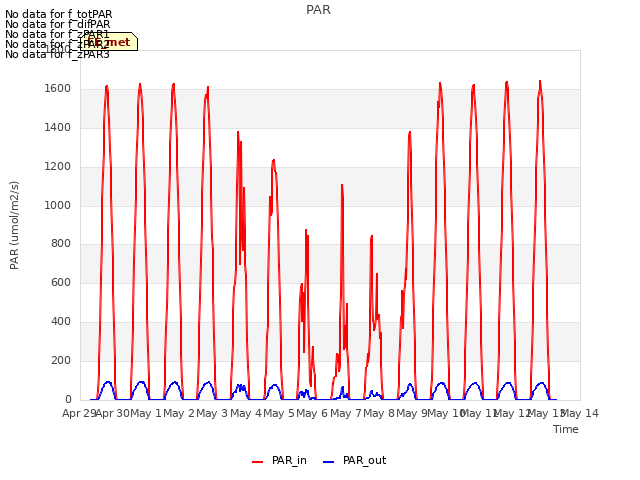This screenshot has height=480, width=640.
Task: Click the blue PAR_out legend swatch
Action: click(329, 462)
